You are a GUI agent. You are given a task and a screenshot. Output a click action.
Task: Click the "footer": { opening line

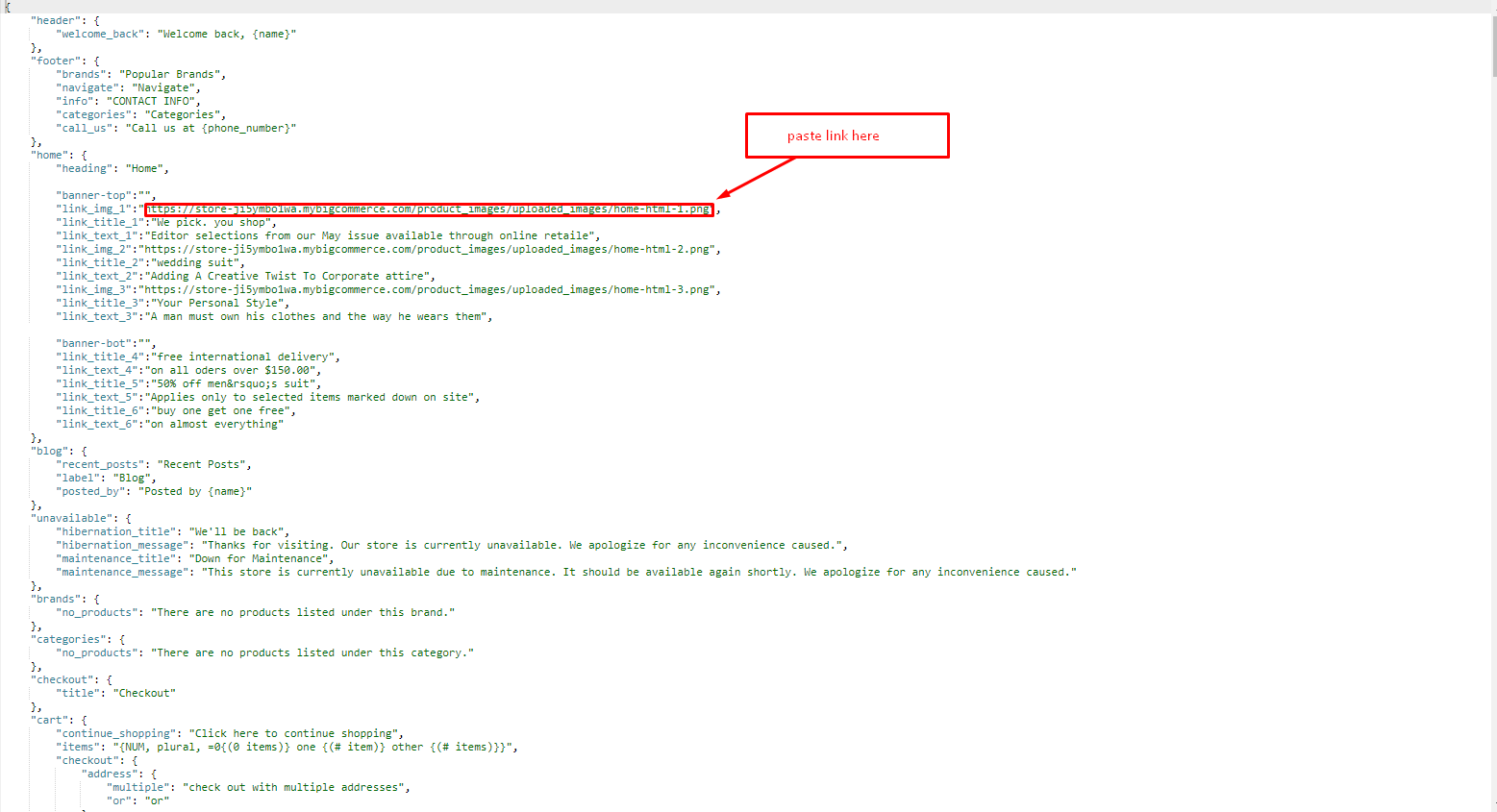64,61
